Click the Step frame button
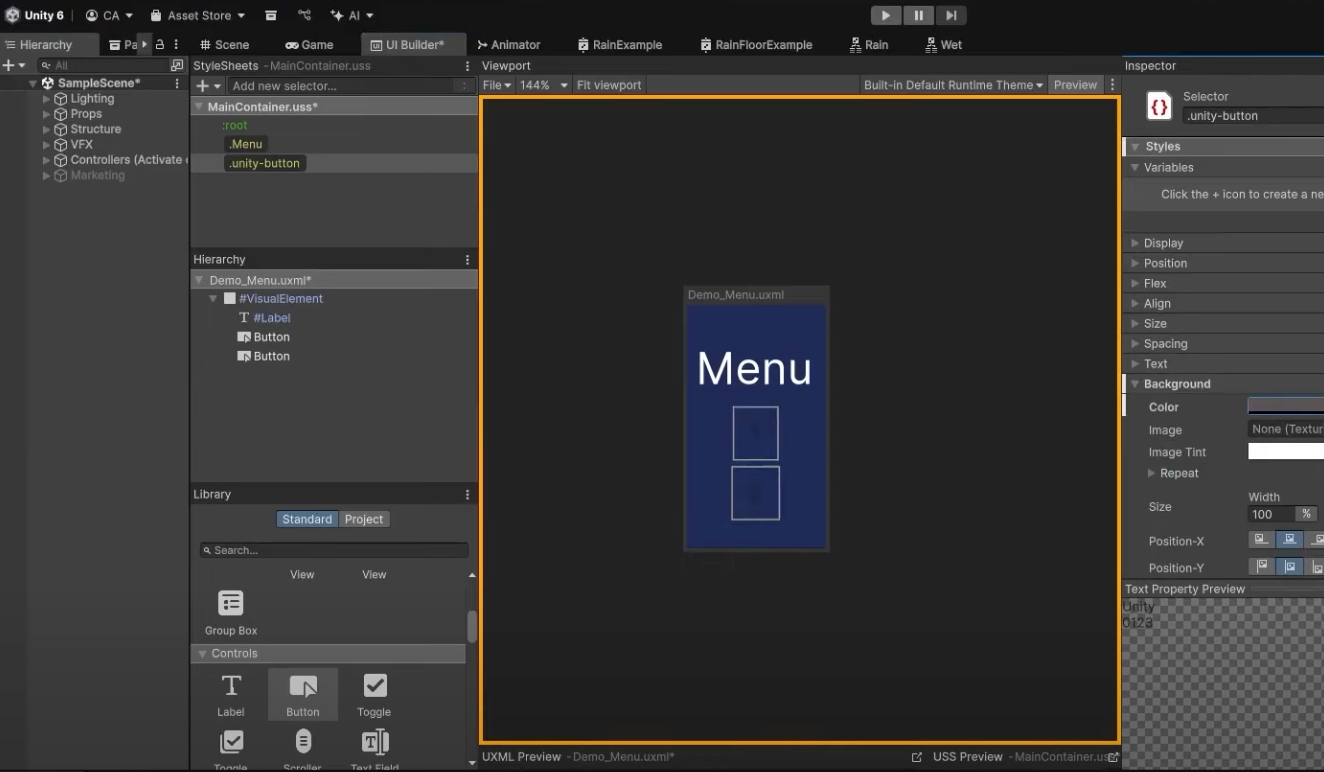The height and width of the screenshot is (772, 1324). point(951,15)
